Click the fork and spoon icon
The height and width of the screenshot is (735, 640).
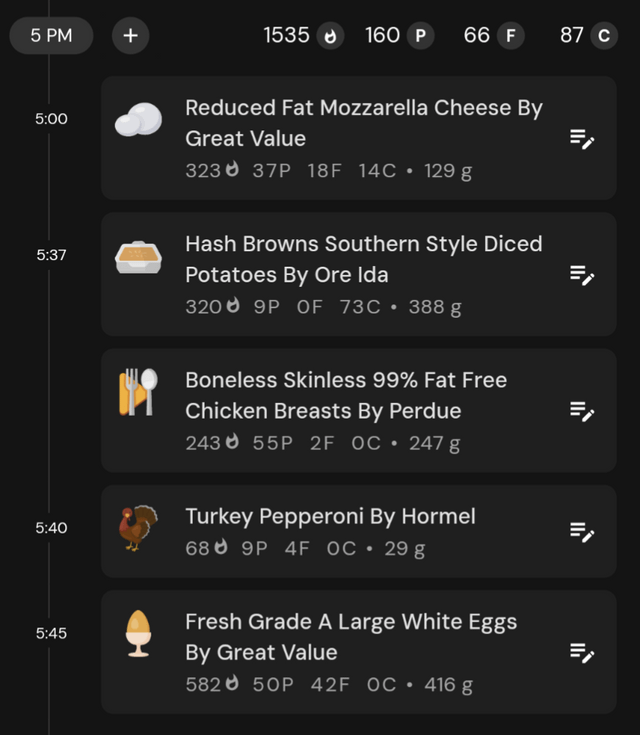pos(138,392)
